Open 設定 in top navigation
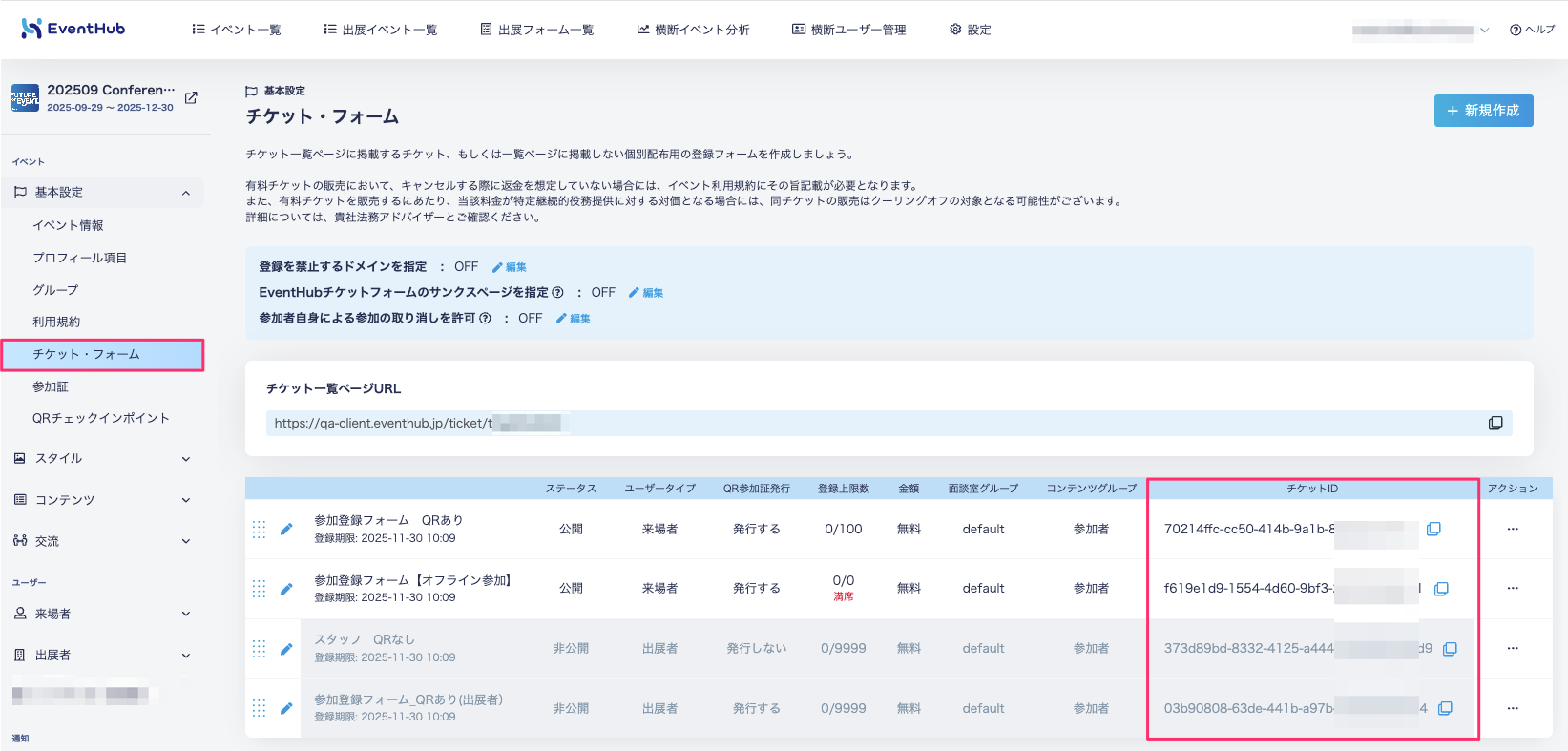 coord(970,30)
